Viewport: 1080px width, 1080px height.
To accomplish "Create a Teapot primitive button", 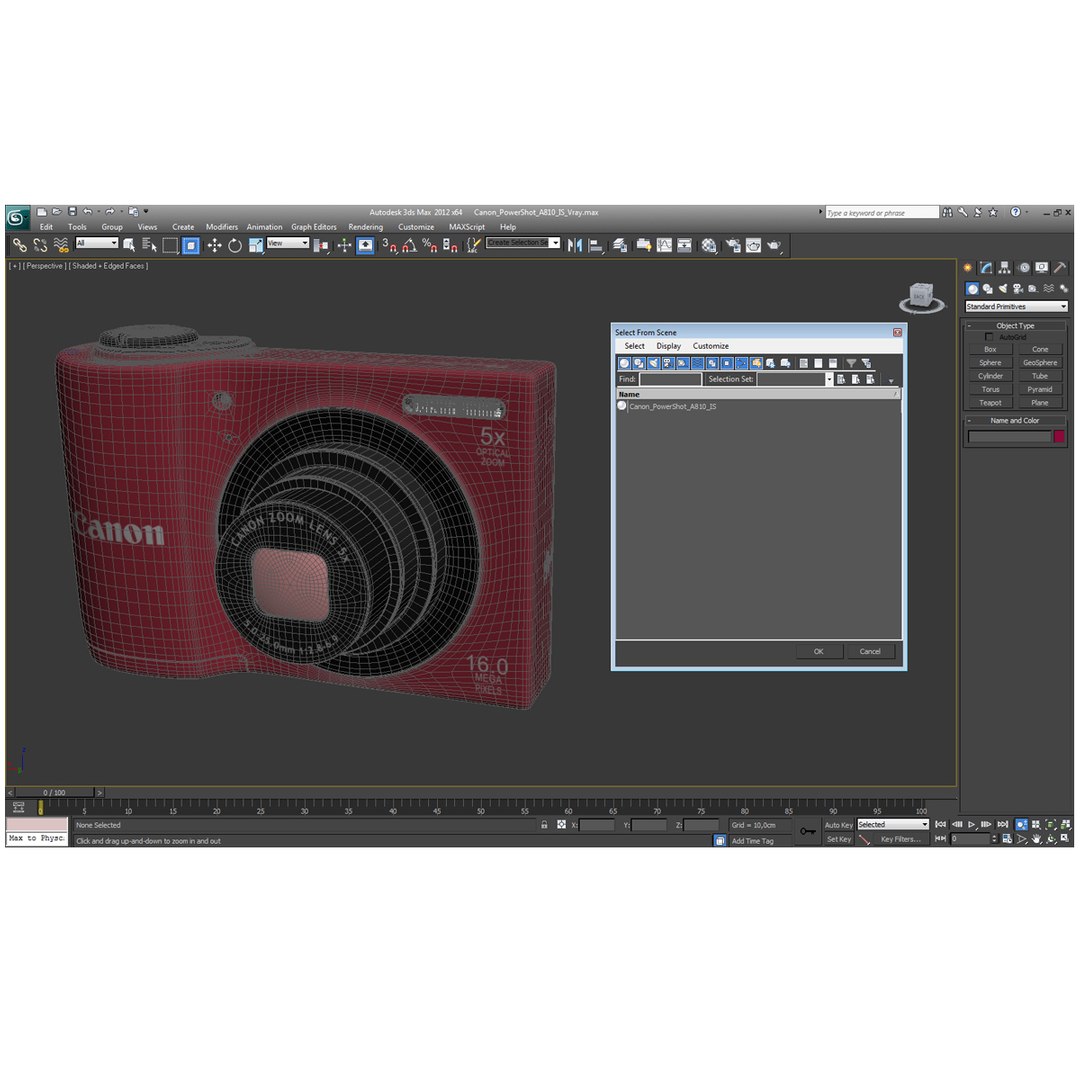I will tap(990, 403).
